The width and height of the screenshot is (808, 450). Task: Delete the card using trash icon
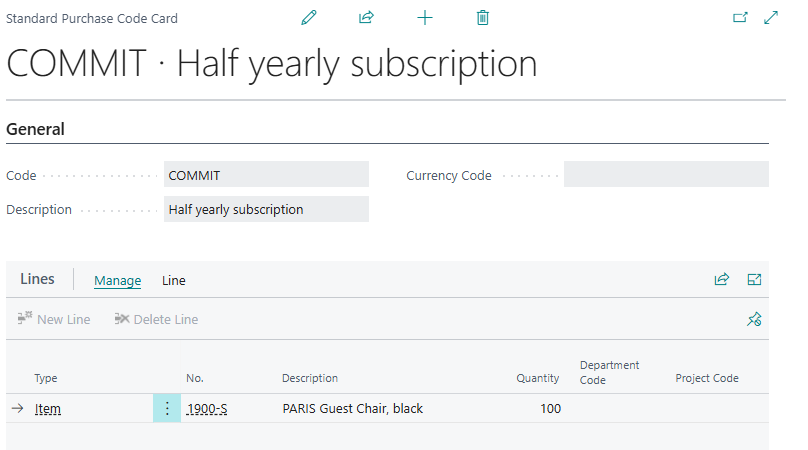482,18
